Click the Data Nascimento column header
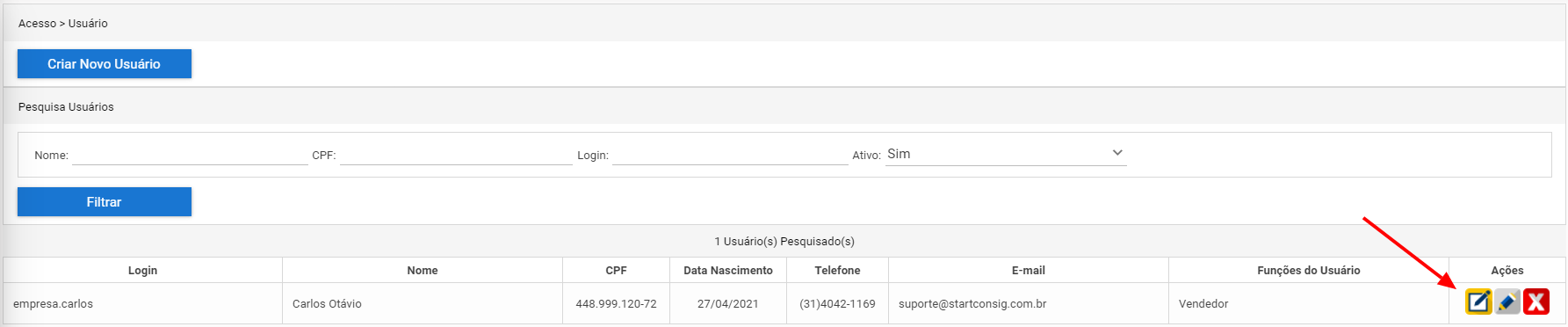 tap(728, 270)
